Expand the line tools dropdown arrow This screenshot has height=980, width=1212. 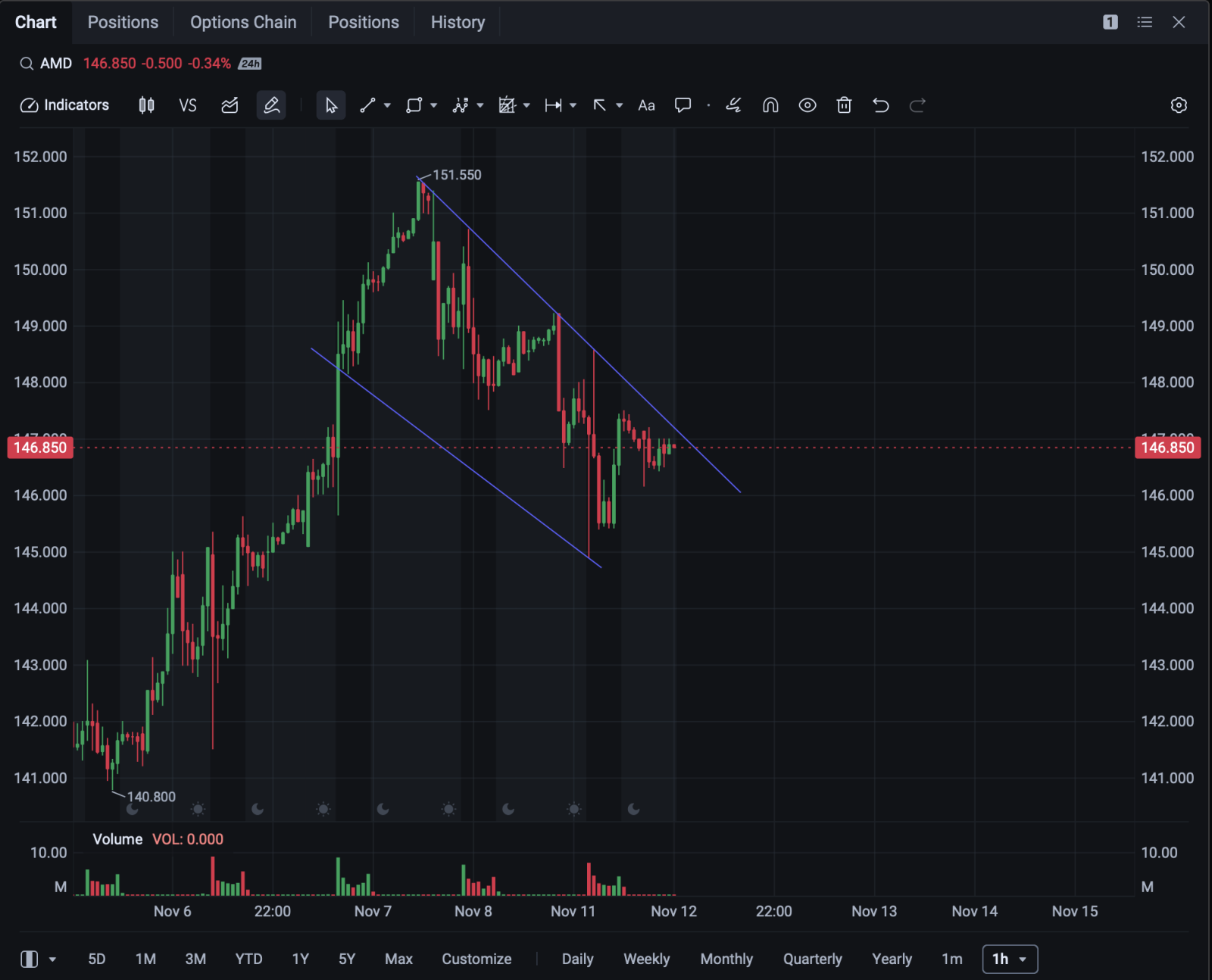(387, 105)
